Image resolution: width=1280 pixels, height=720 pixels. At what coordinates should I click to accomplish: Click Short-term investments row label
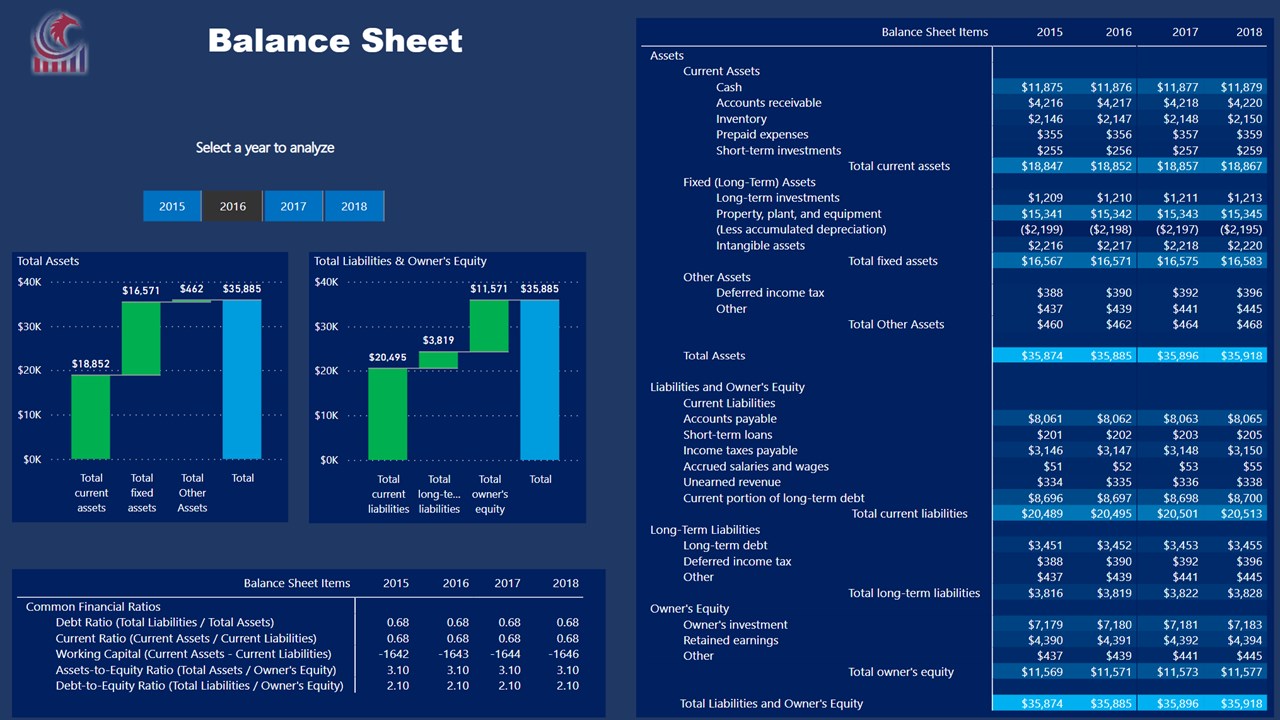(x=778, y=151)
